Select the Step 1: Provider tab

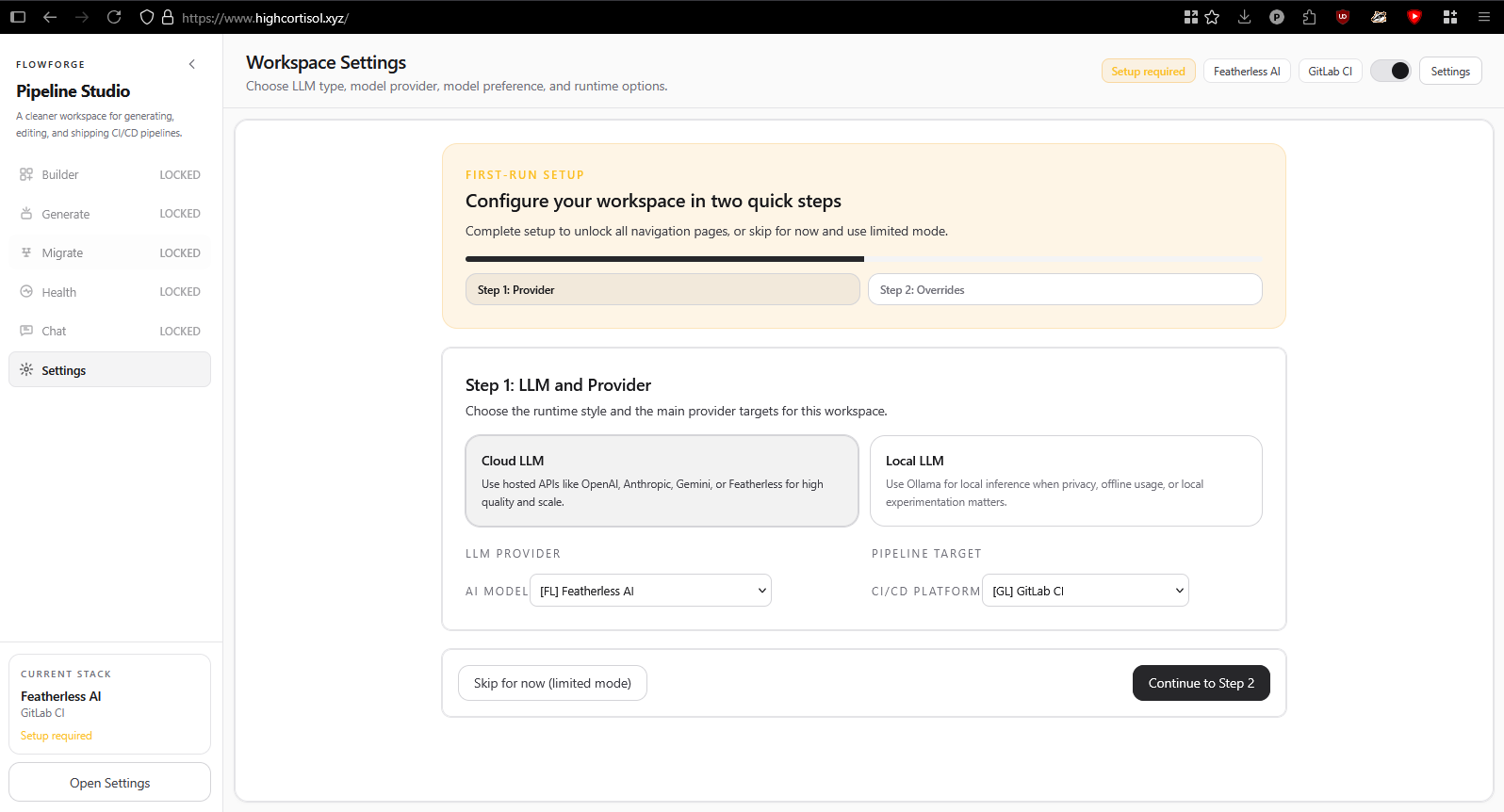coord(662,289)
